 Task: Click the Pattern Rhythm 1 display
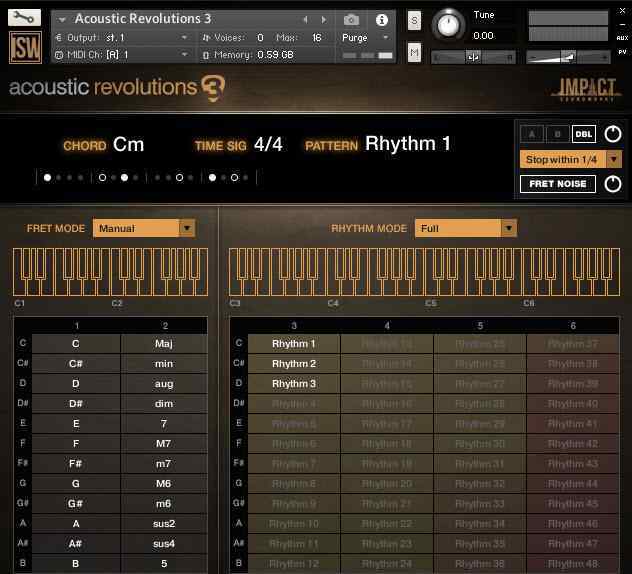point(407,143)
